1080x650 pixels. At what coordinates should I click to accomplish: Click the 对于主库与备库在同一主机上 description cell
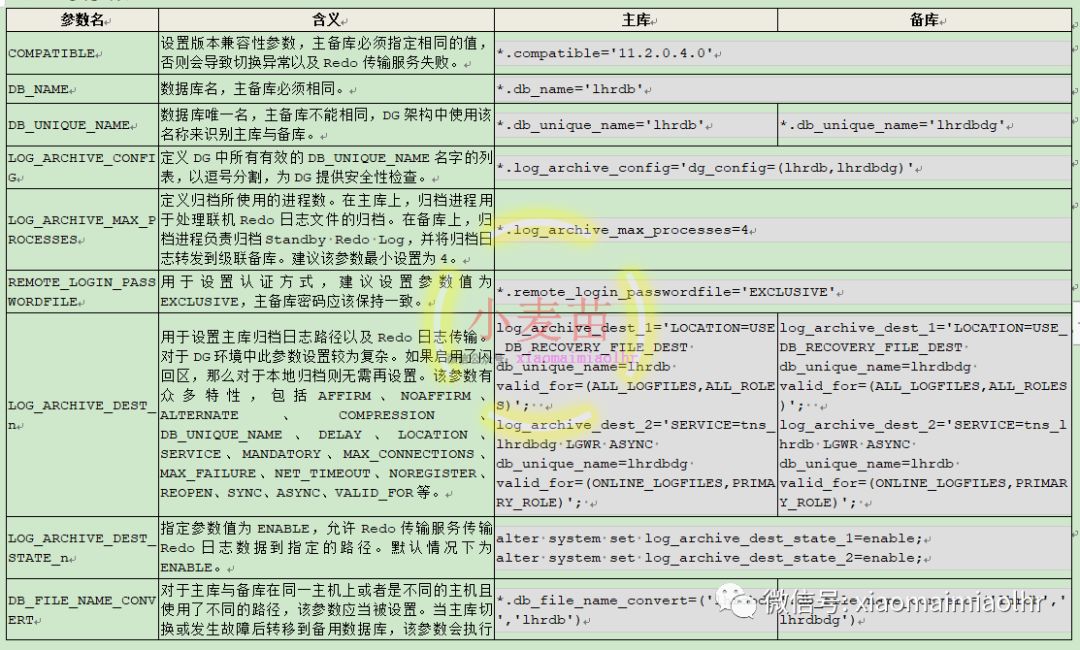click(326, 610)
